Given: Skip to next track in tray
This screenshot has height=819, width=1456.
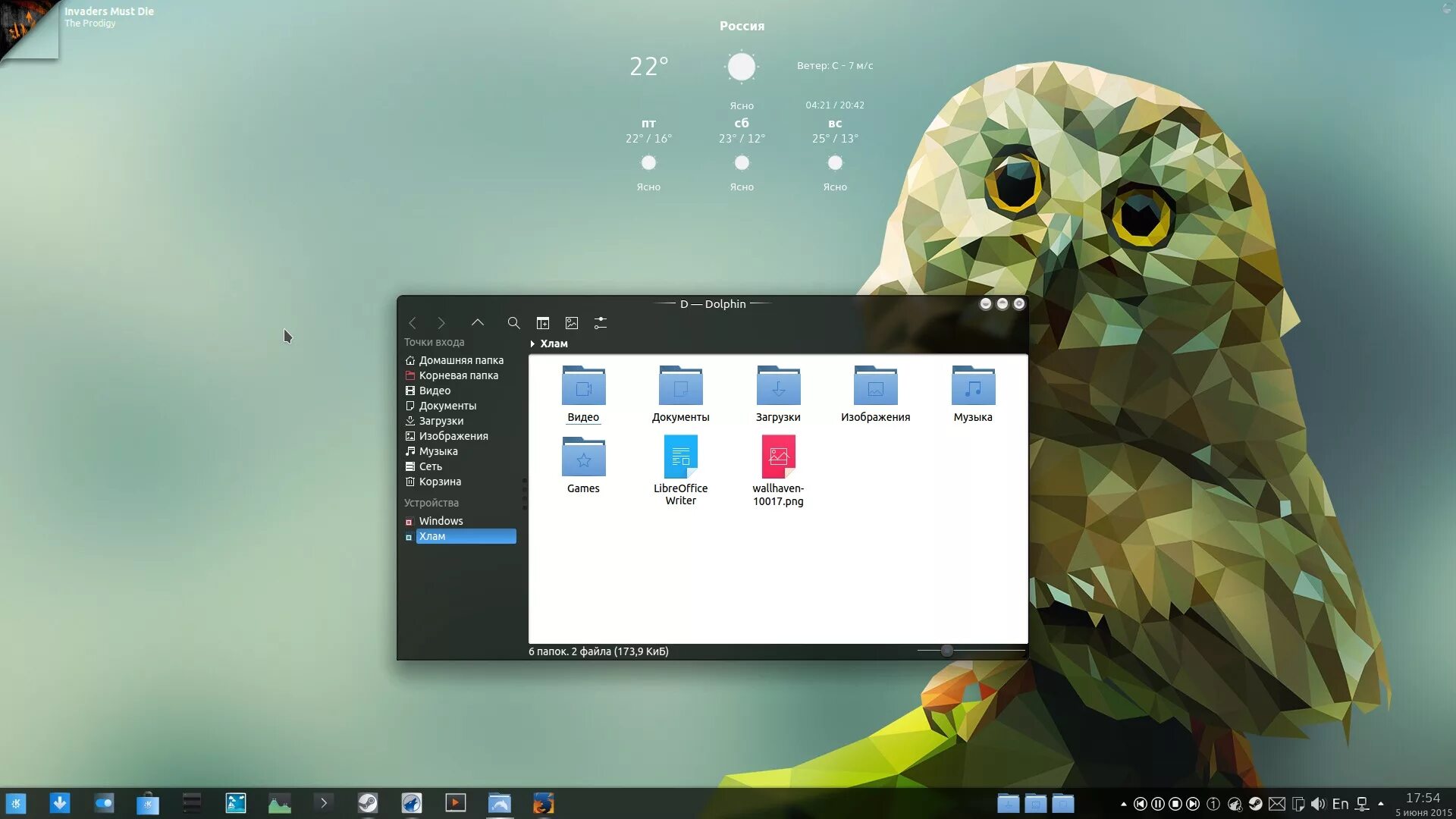Looking at the screenshot, I should coord(1193,804).
